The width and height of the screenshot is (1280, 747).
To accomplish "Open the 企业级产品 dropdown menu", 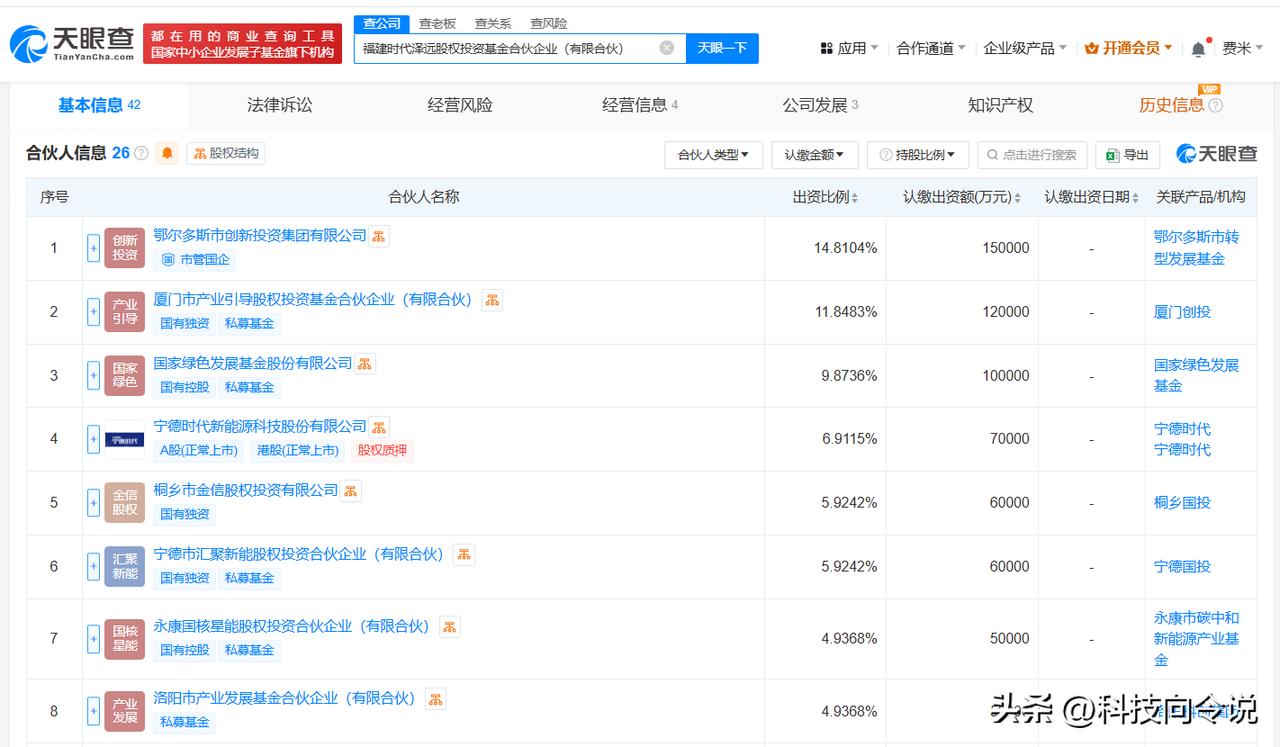I will (1025, 48).
